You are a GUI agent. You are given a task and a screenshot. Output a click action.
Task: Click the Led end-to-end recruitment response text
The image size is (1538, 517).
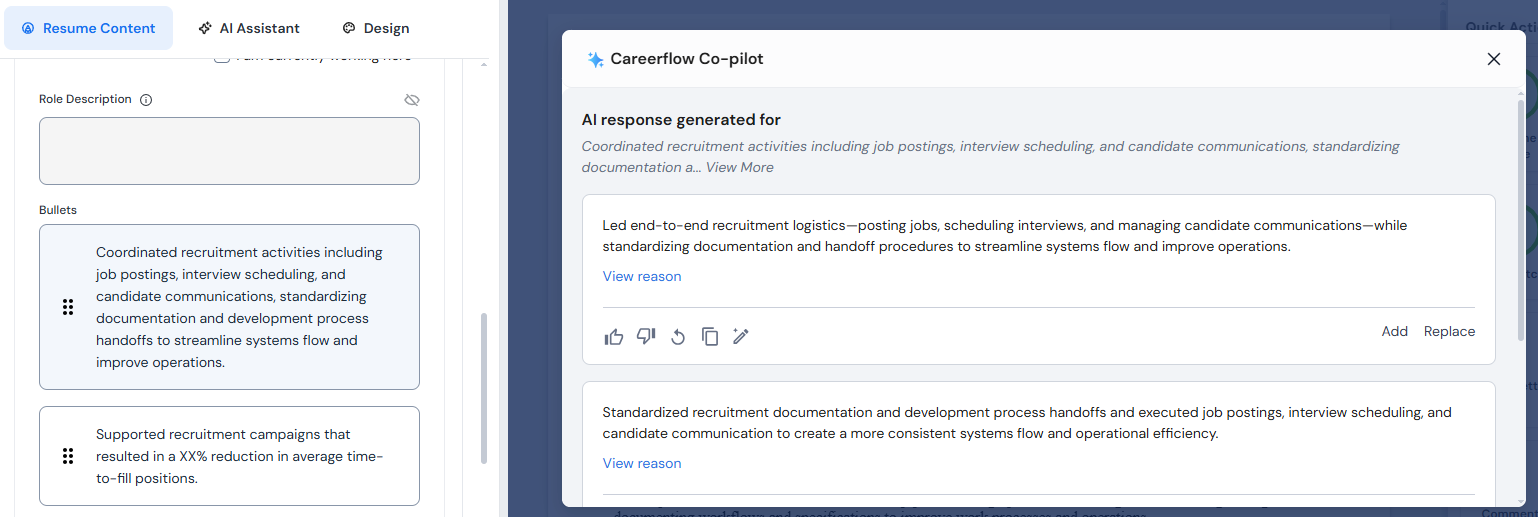click(1005, 236)
